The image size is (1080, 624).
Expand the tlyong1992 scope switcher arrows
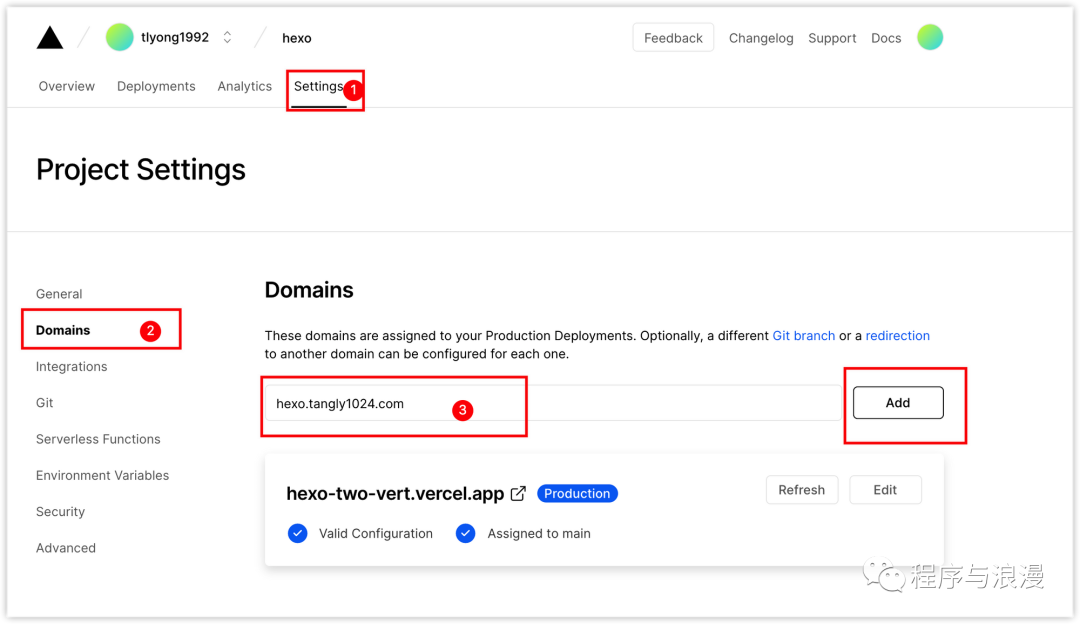click(x=227, y=37)
